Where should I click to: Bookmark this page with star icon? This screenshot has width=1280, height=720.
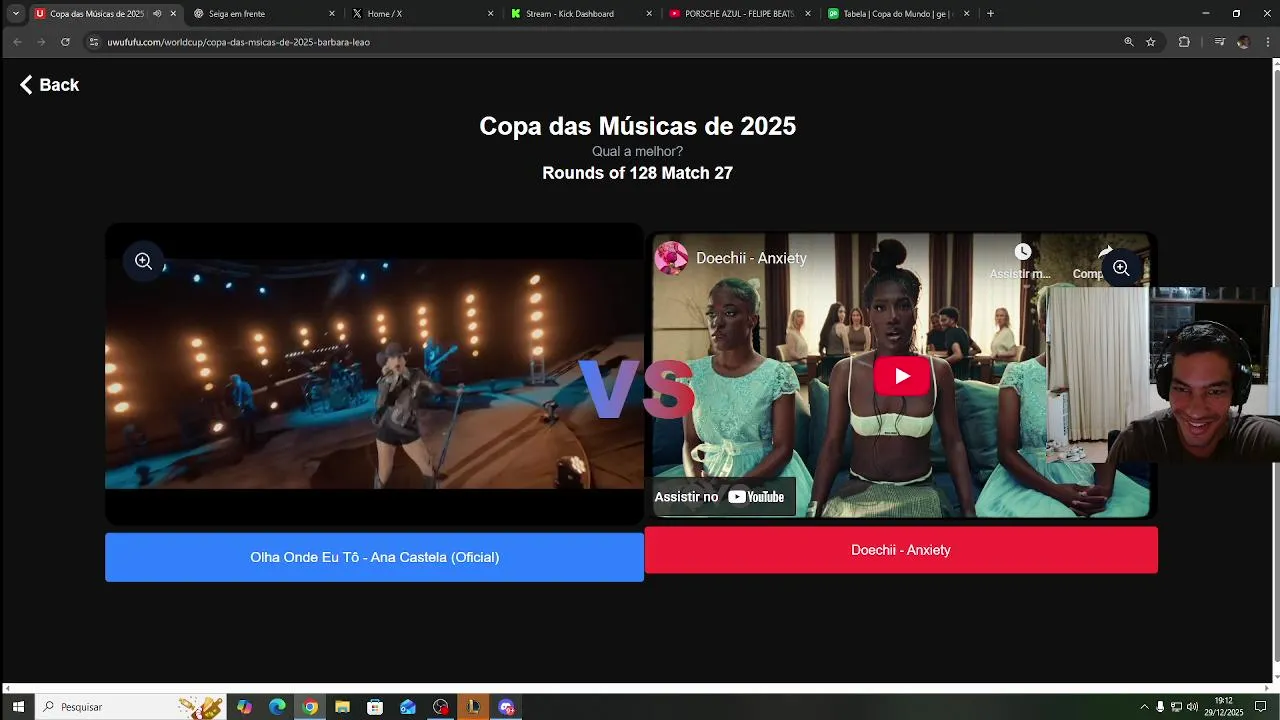click(1151, 42)
